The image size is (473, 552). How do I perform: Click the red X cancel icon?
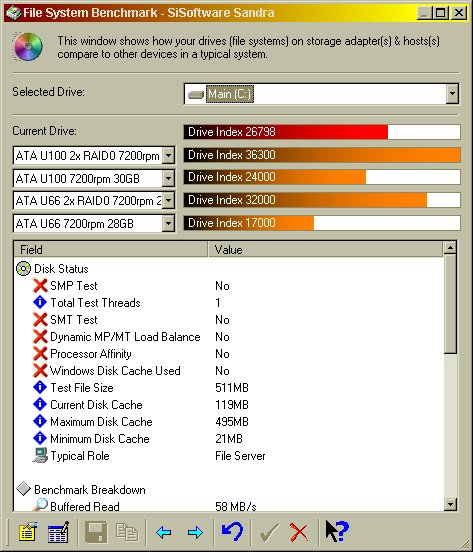[299, 532]
